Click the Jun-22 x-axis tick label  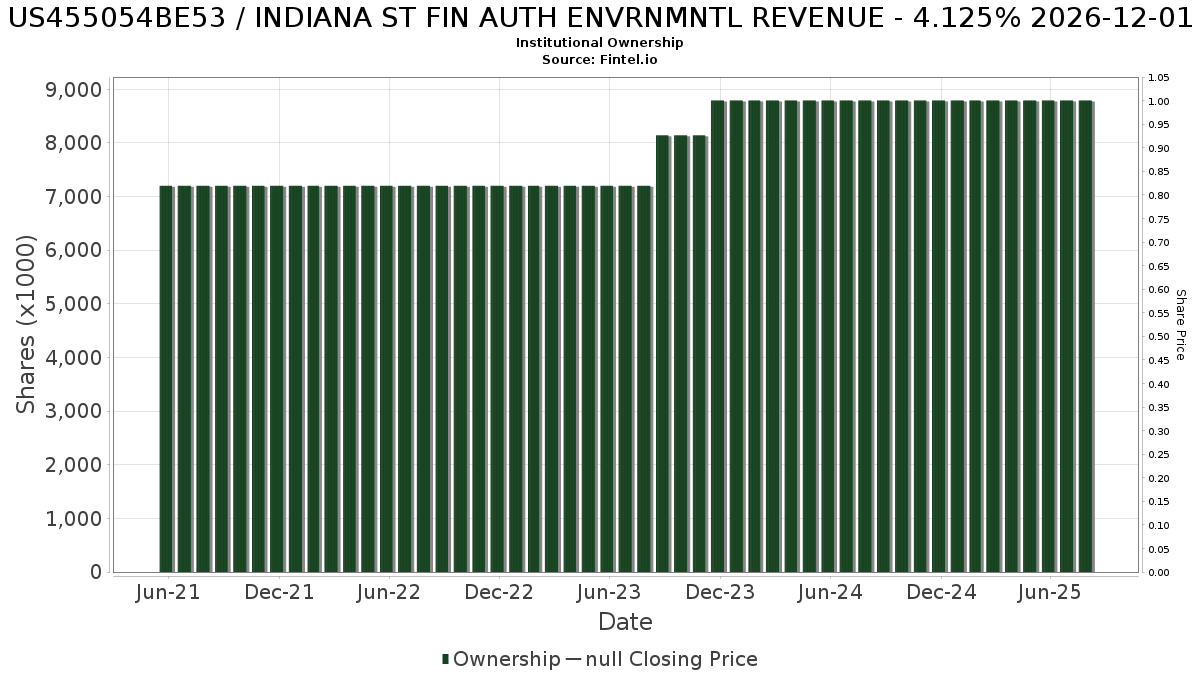[x=388, y=592]
